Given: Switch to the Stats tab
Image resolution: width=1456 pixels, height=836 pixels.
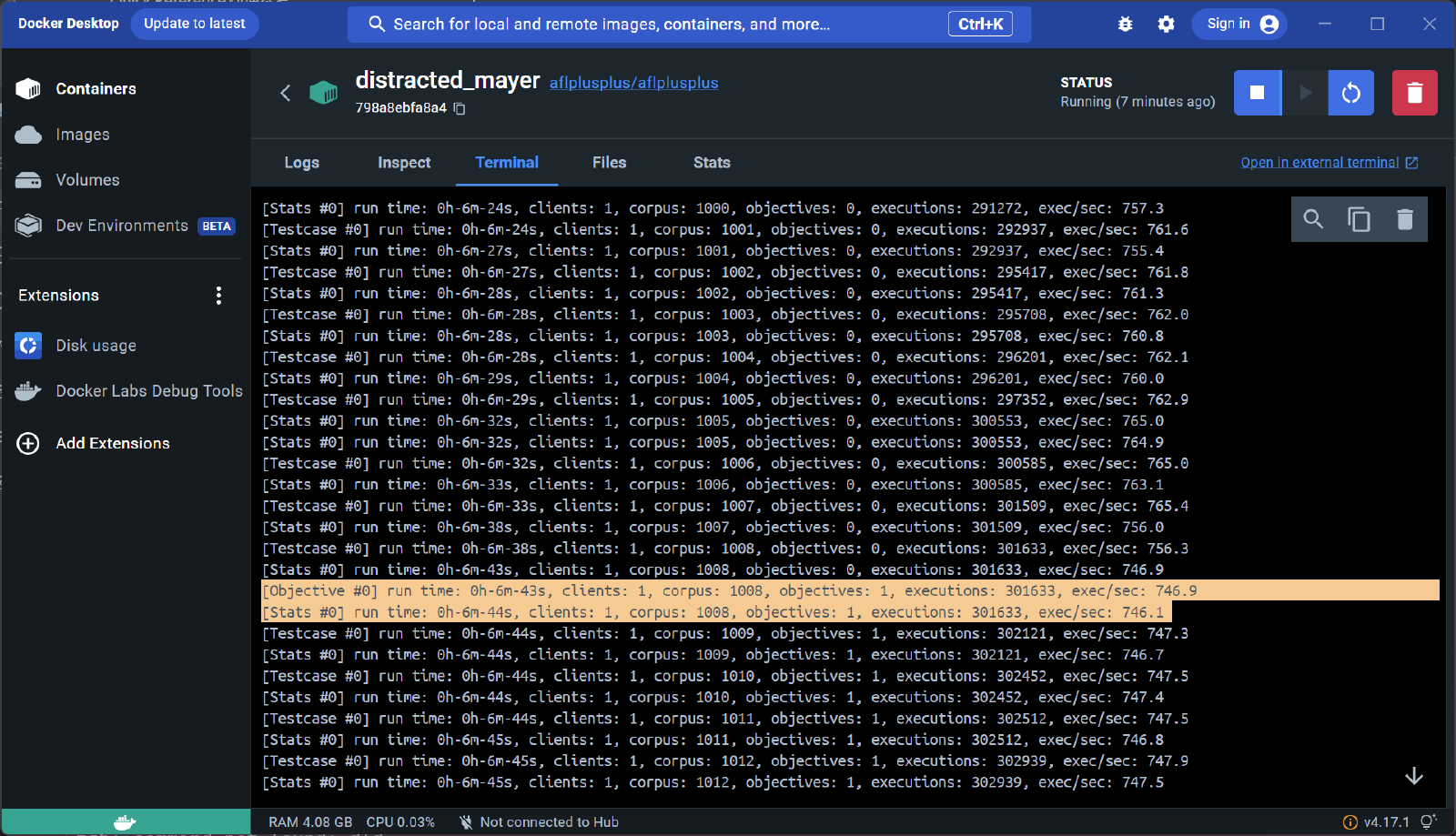Looking at the screenshot, I should pyautogui.click(x=711, y=163).
